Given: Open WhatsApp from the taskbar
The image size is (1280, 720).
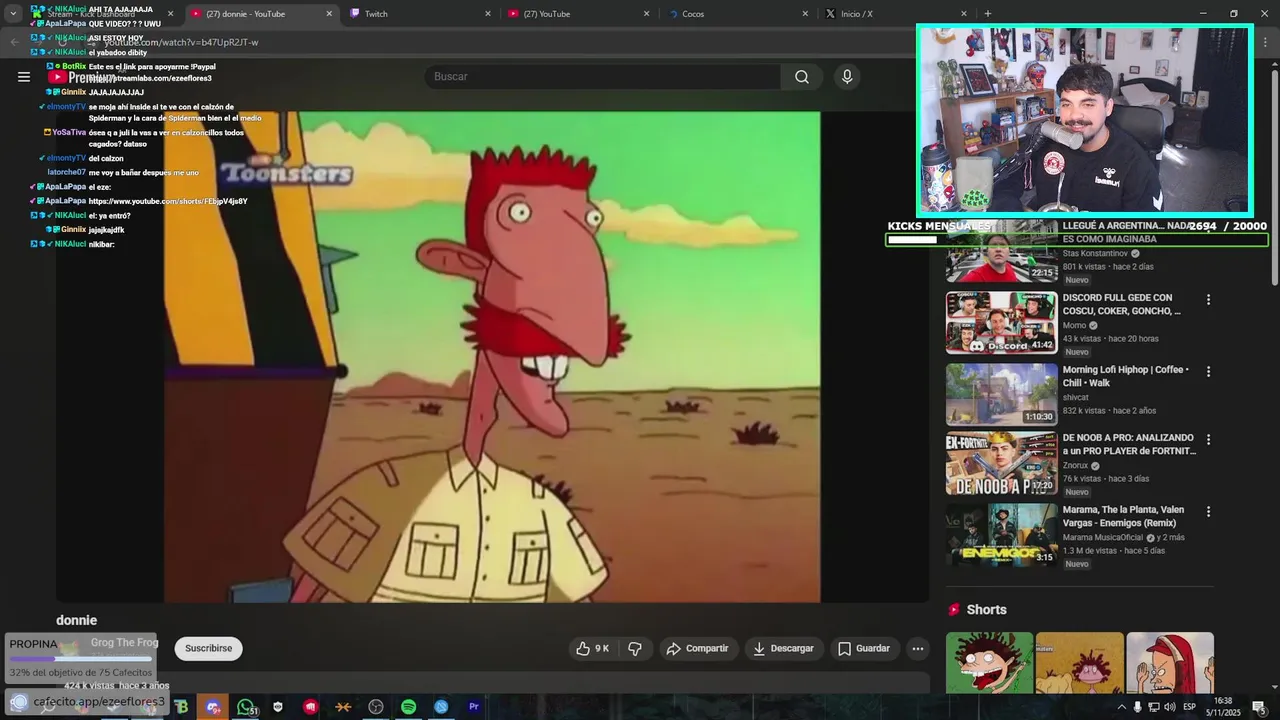Looking at the screenshot, I should coord(246,707).
